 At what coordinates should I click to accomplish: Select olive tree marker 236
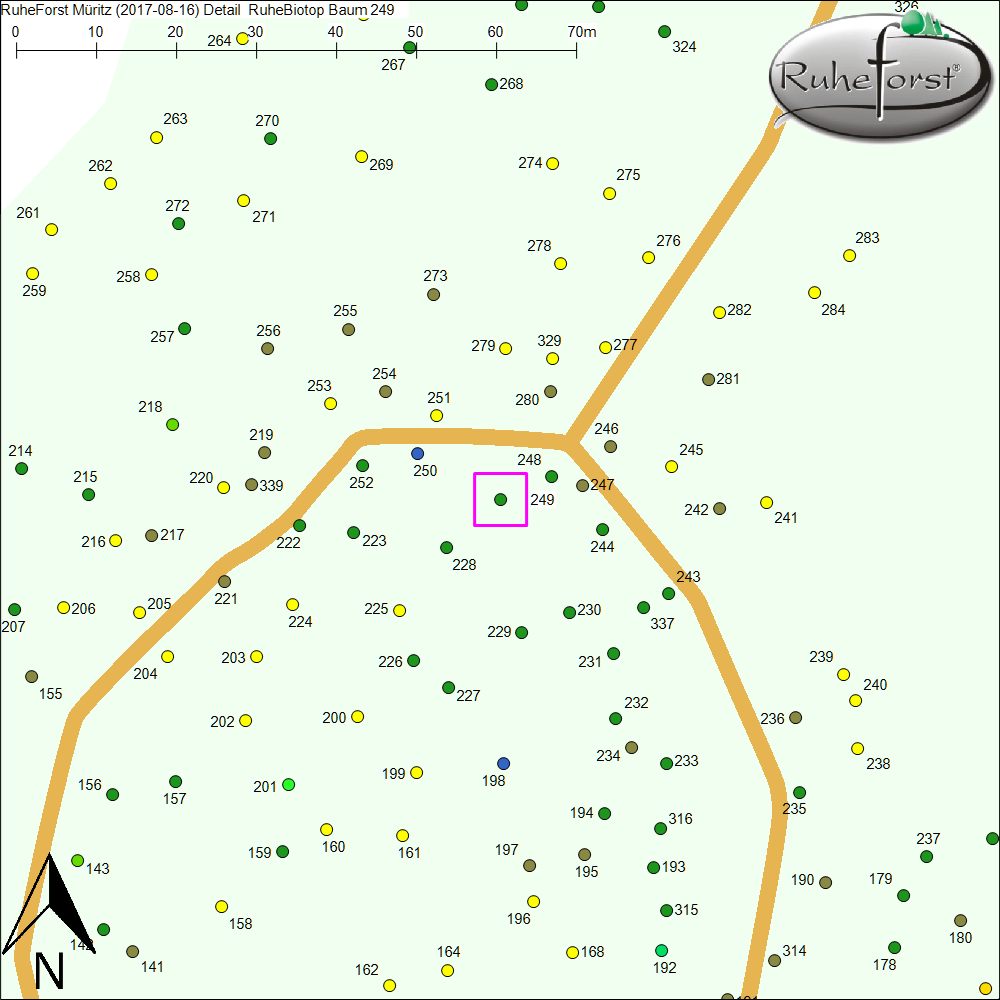[795, 717]
